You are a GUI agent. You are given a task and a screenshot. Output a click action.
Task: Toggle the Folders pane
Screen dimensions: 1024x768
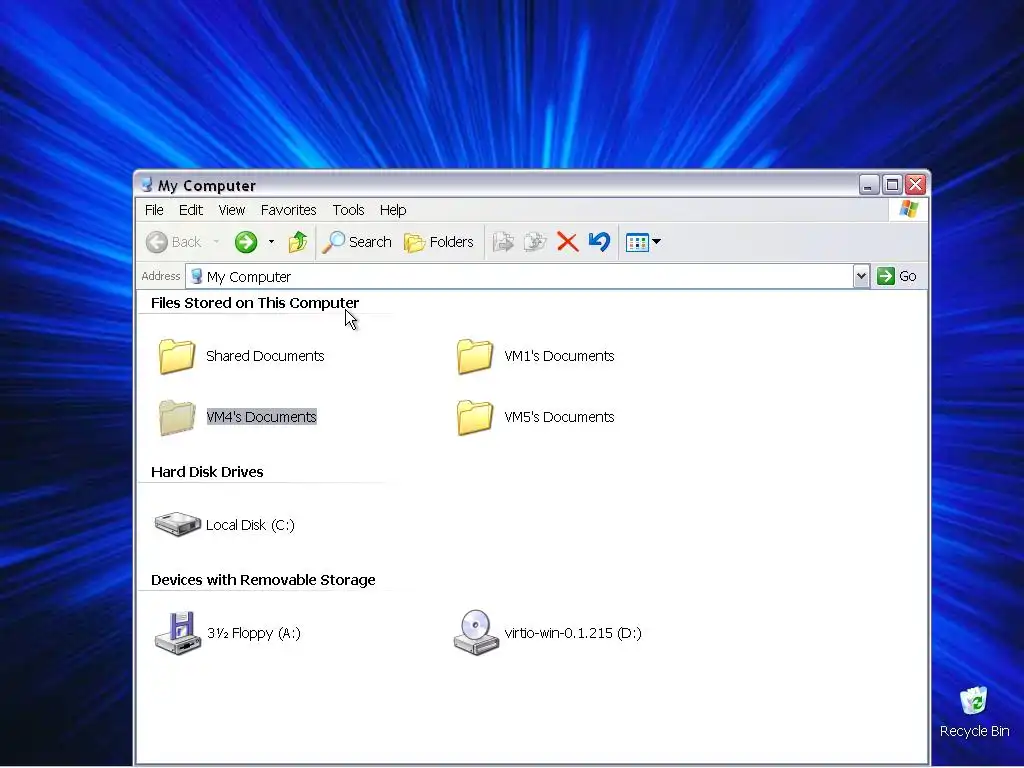438,242
